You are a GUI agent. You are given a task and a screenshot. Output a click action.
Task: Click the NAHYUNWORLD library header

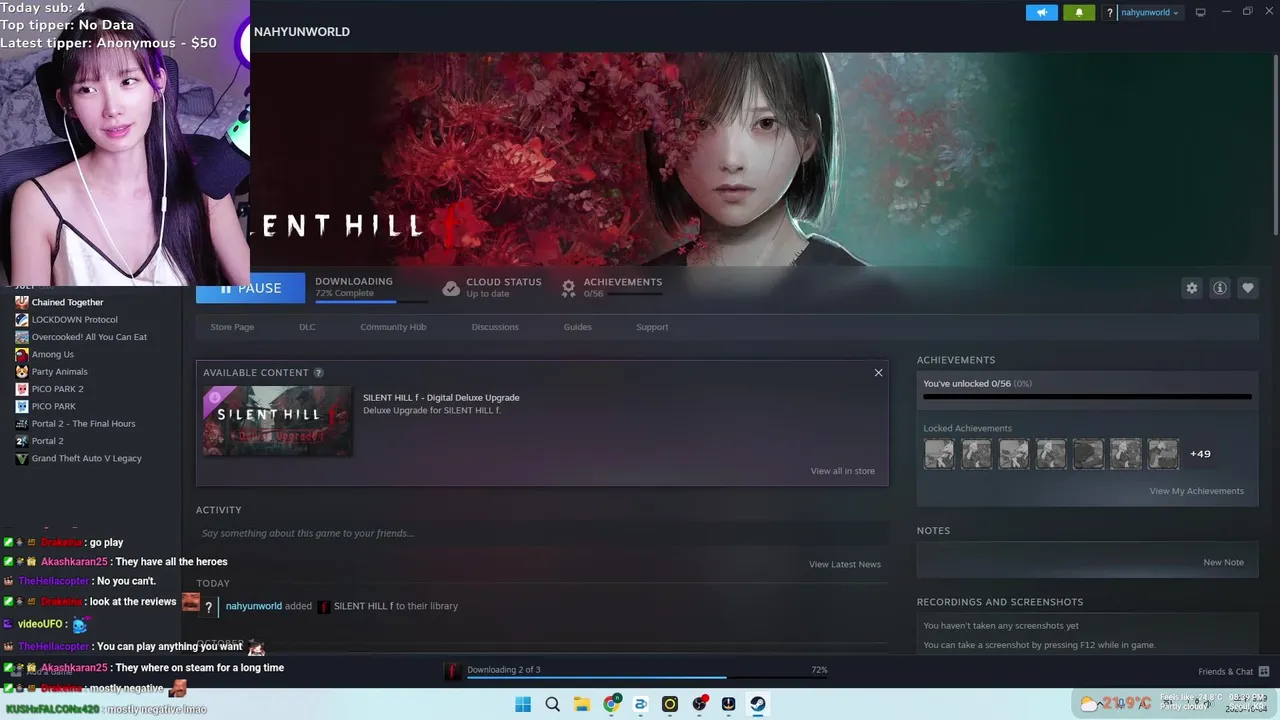[302, 32]
